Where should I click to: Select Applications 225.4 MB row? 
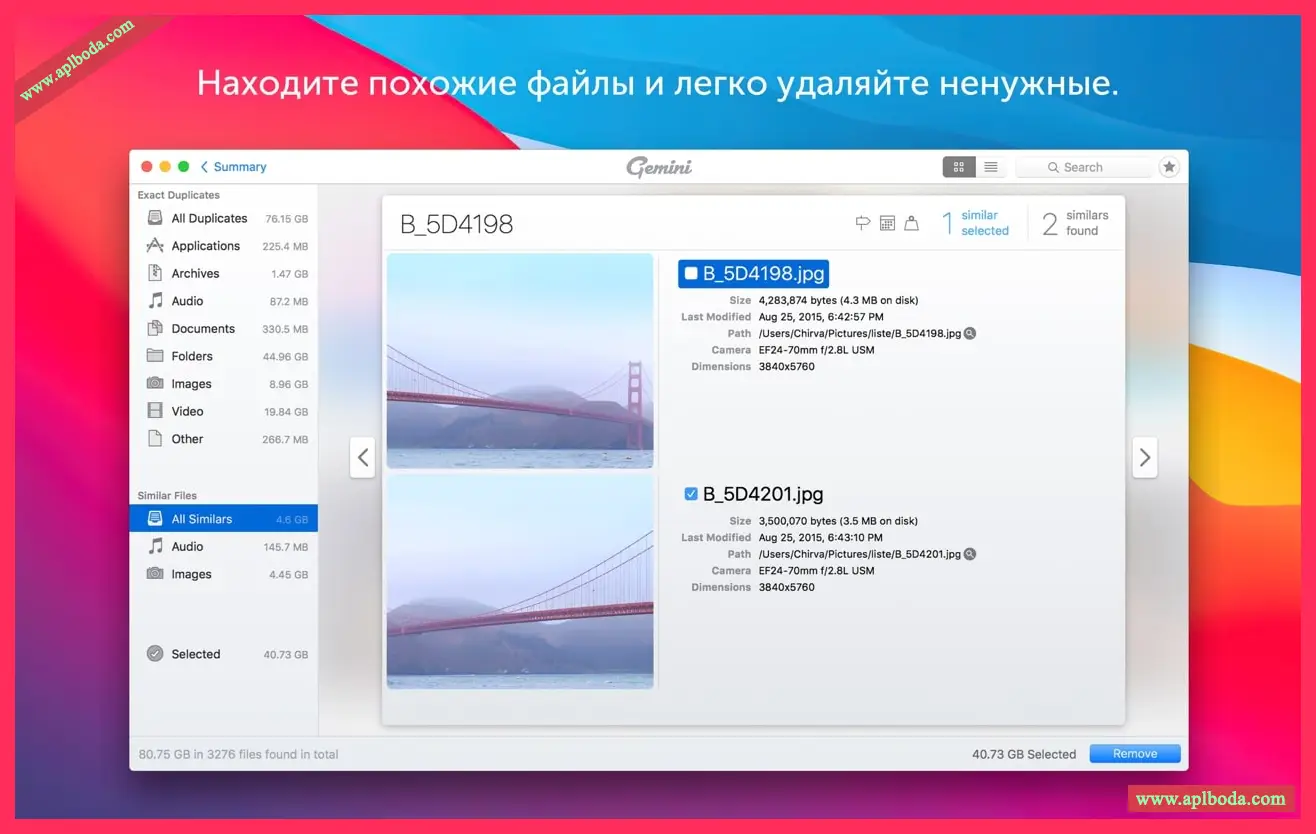pos(224,246)
